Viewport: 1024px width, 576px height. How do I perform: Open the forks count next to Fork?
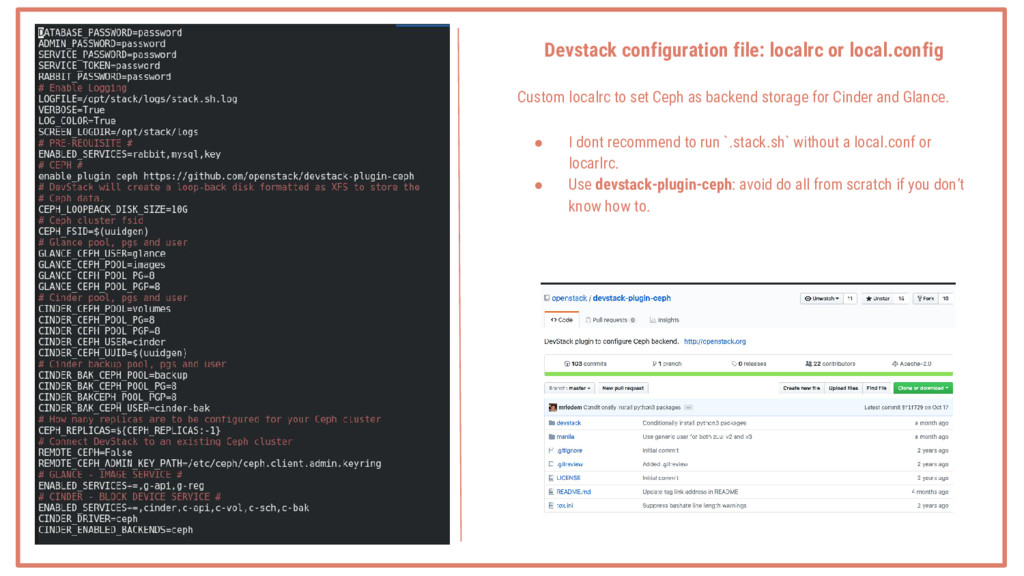pos(946,298)
